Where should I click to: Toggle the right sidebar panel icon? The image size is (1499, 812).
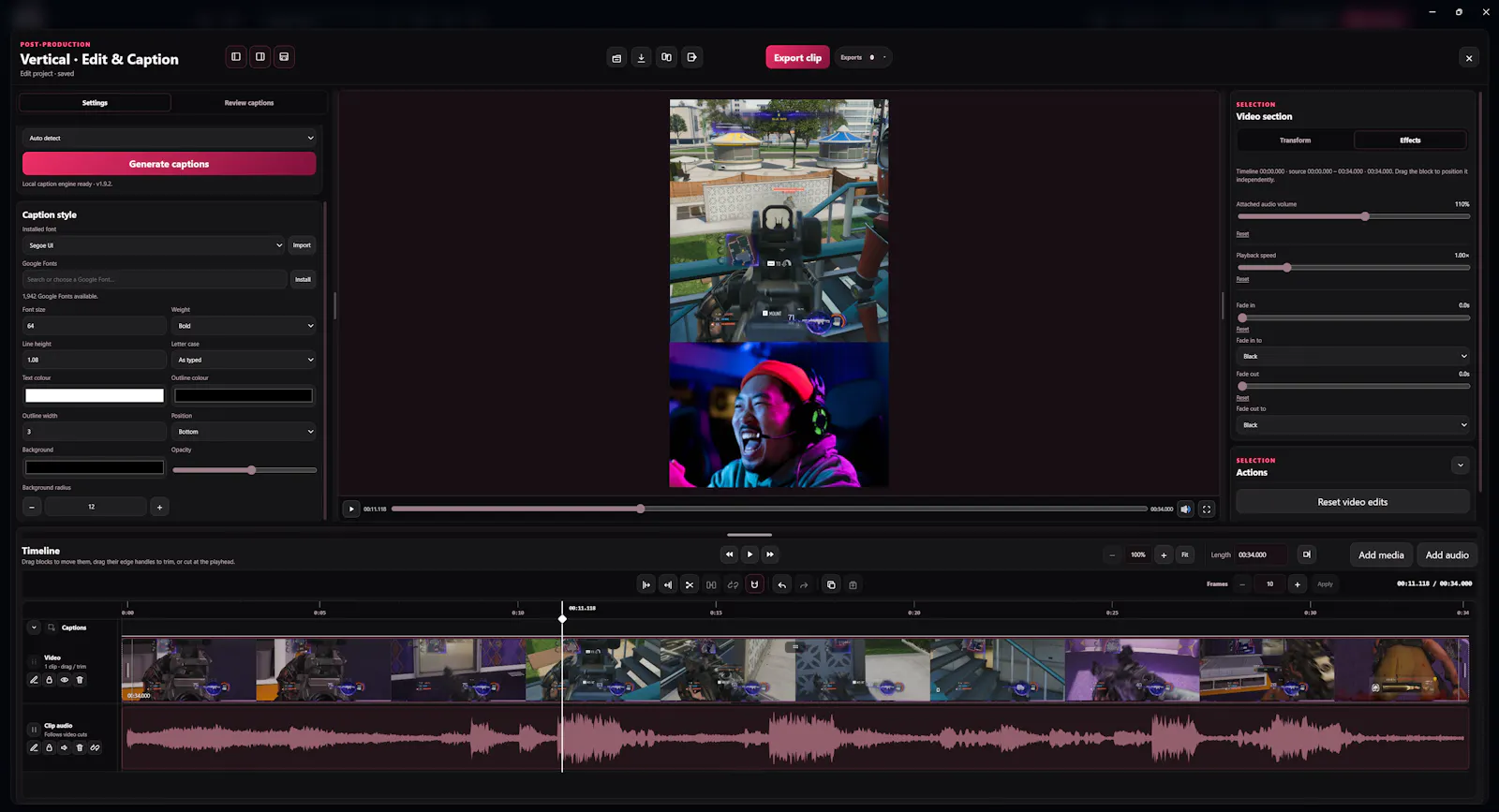point(260,57)
